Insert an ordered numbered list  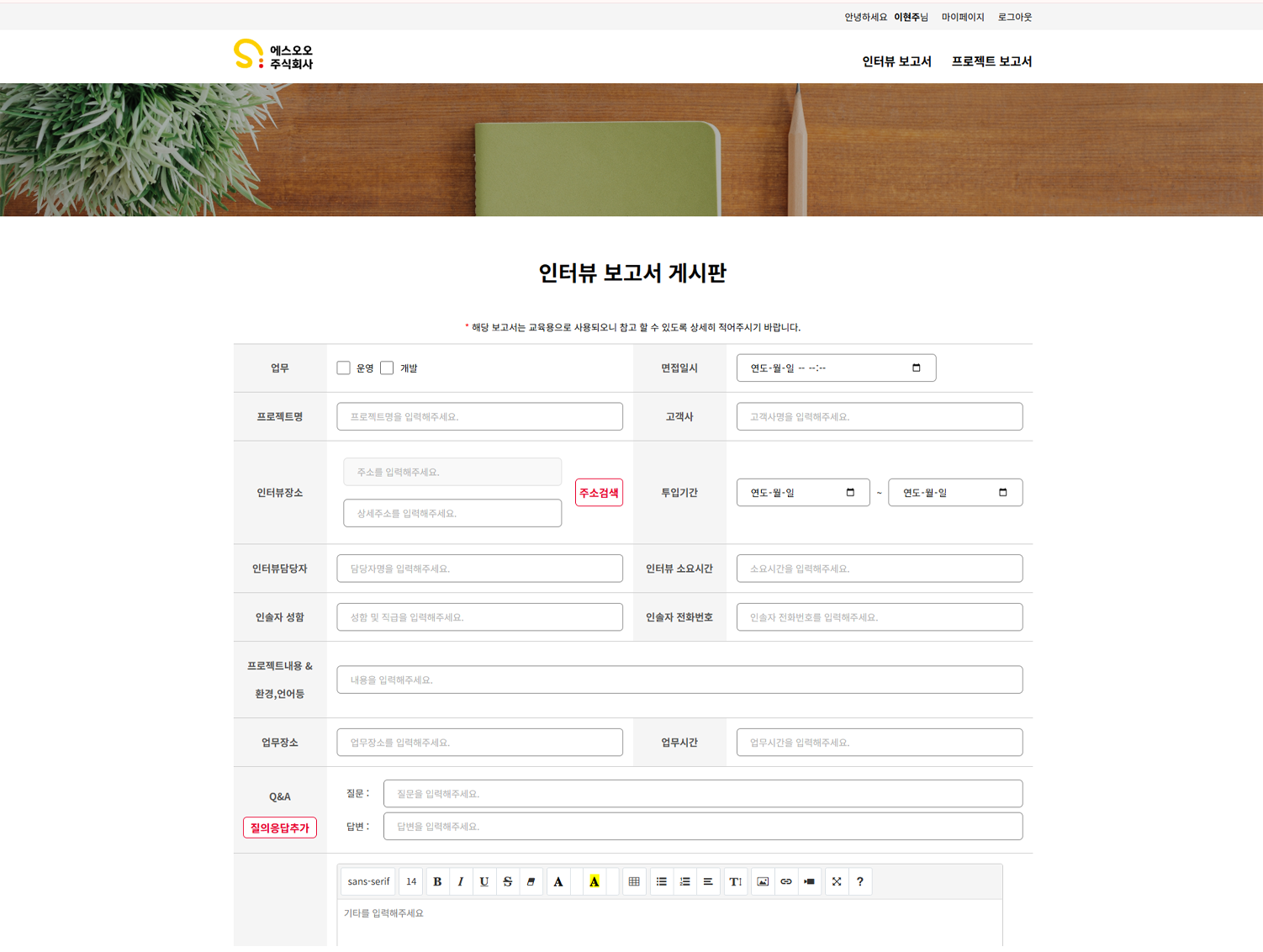pos(685,881)
